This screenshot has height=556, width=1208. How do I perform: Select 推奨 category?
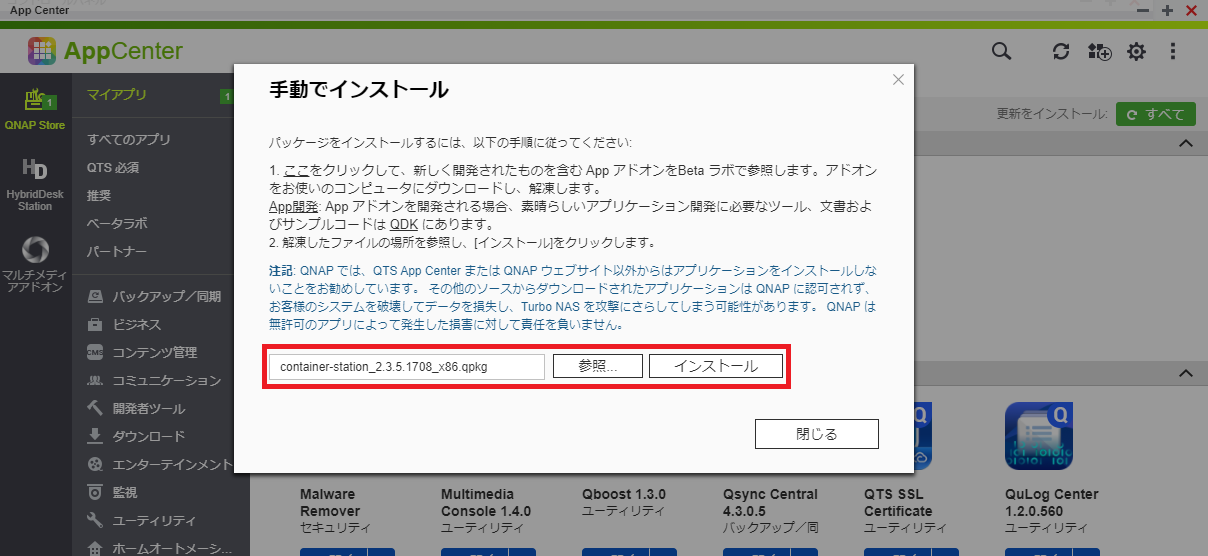(x=99, y=195)
